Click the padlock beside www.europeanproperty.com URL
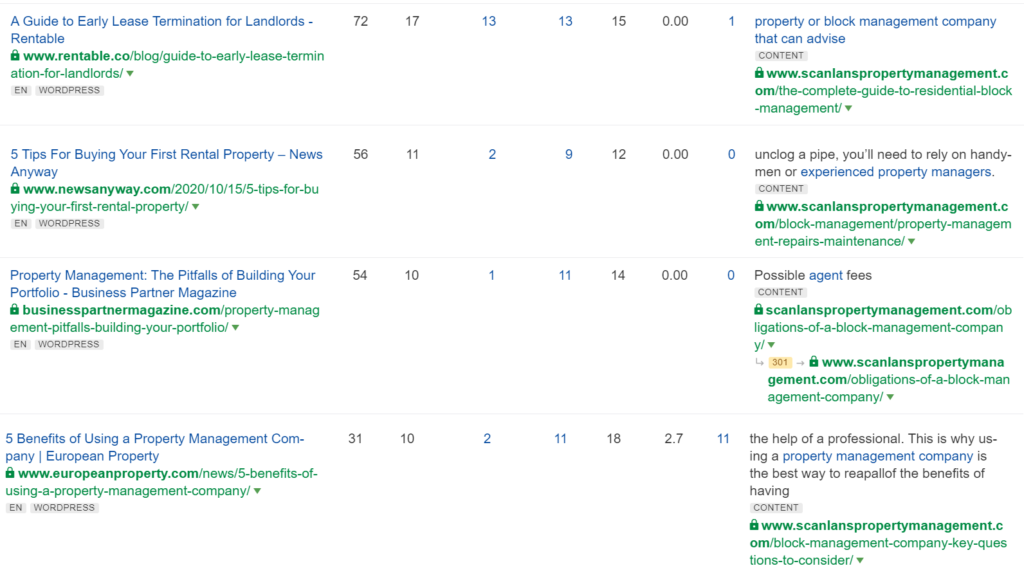 point(11,474)
